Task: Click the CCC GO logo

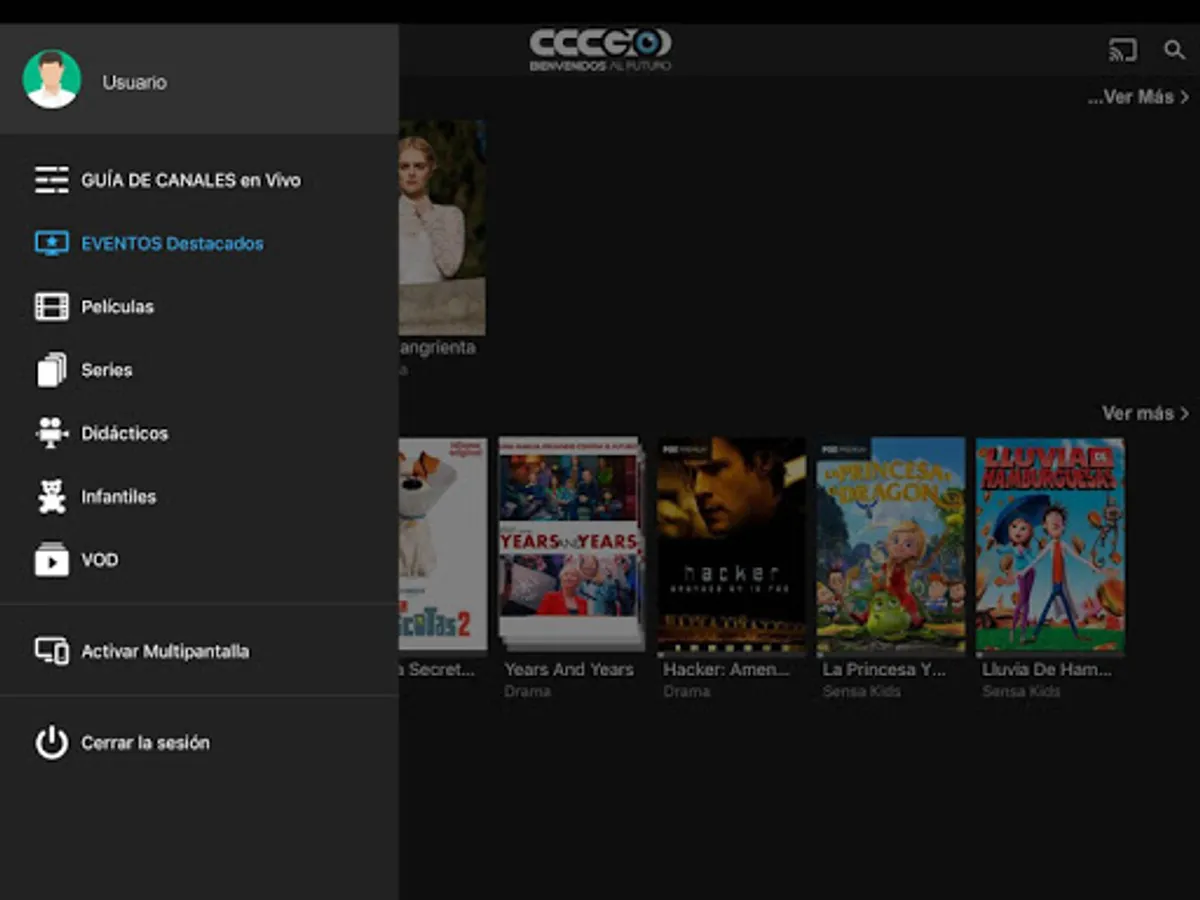Action: click(600, 50)
